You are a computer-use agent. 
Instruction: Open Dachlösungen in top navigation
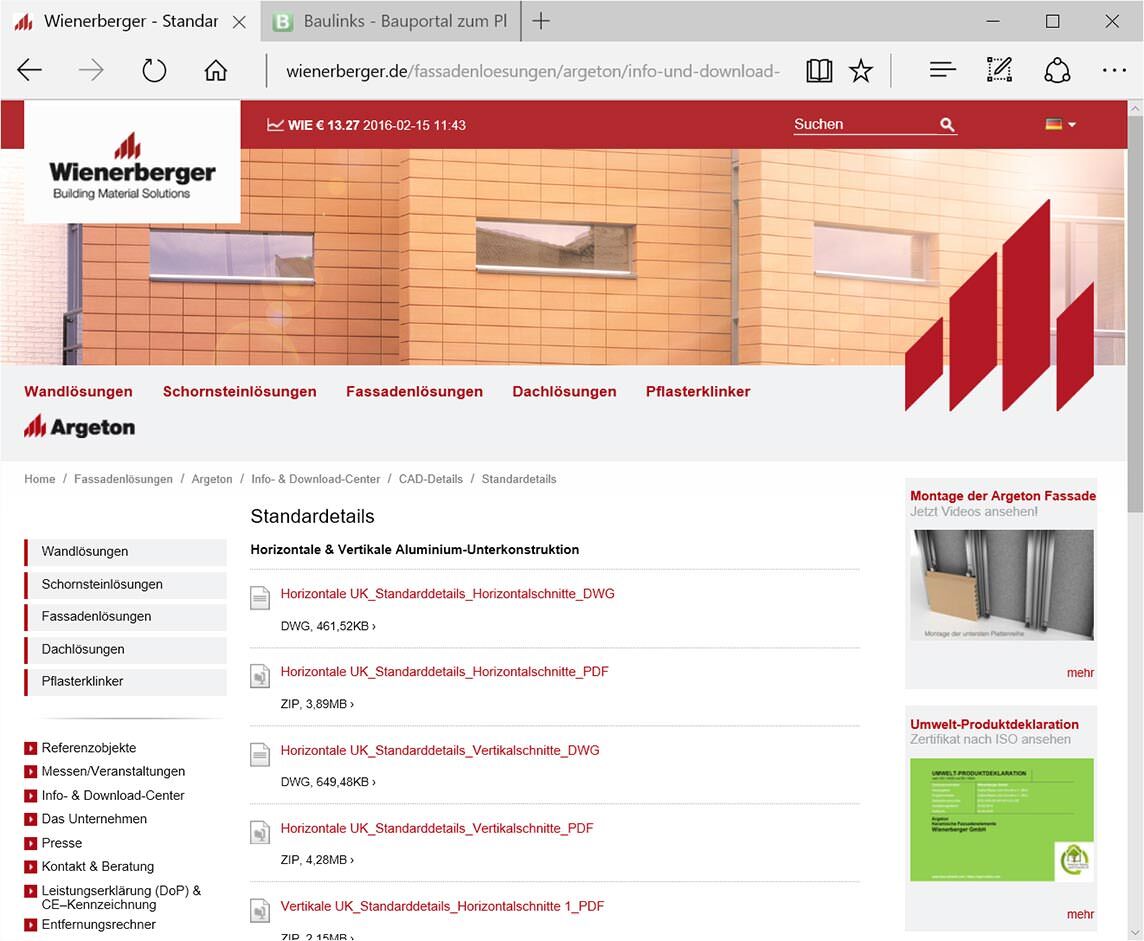click(564, 392)
